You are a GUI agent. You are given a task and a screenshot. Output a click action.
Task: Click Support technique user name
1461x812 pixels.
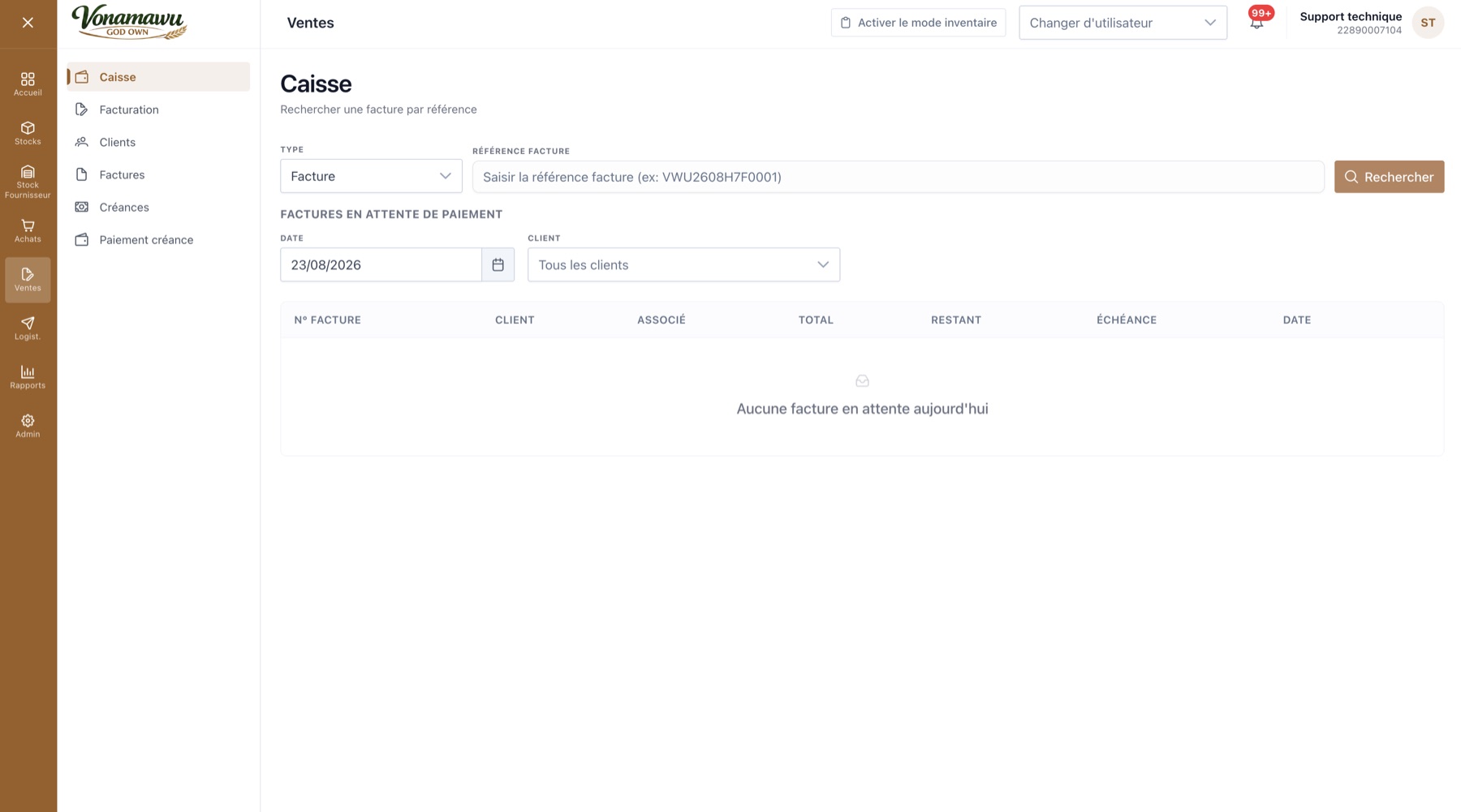coord(1351,16)
